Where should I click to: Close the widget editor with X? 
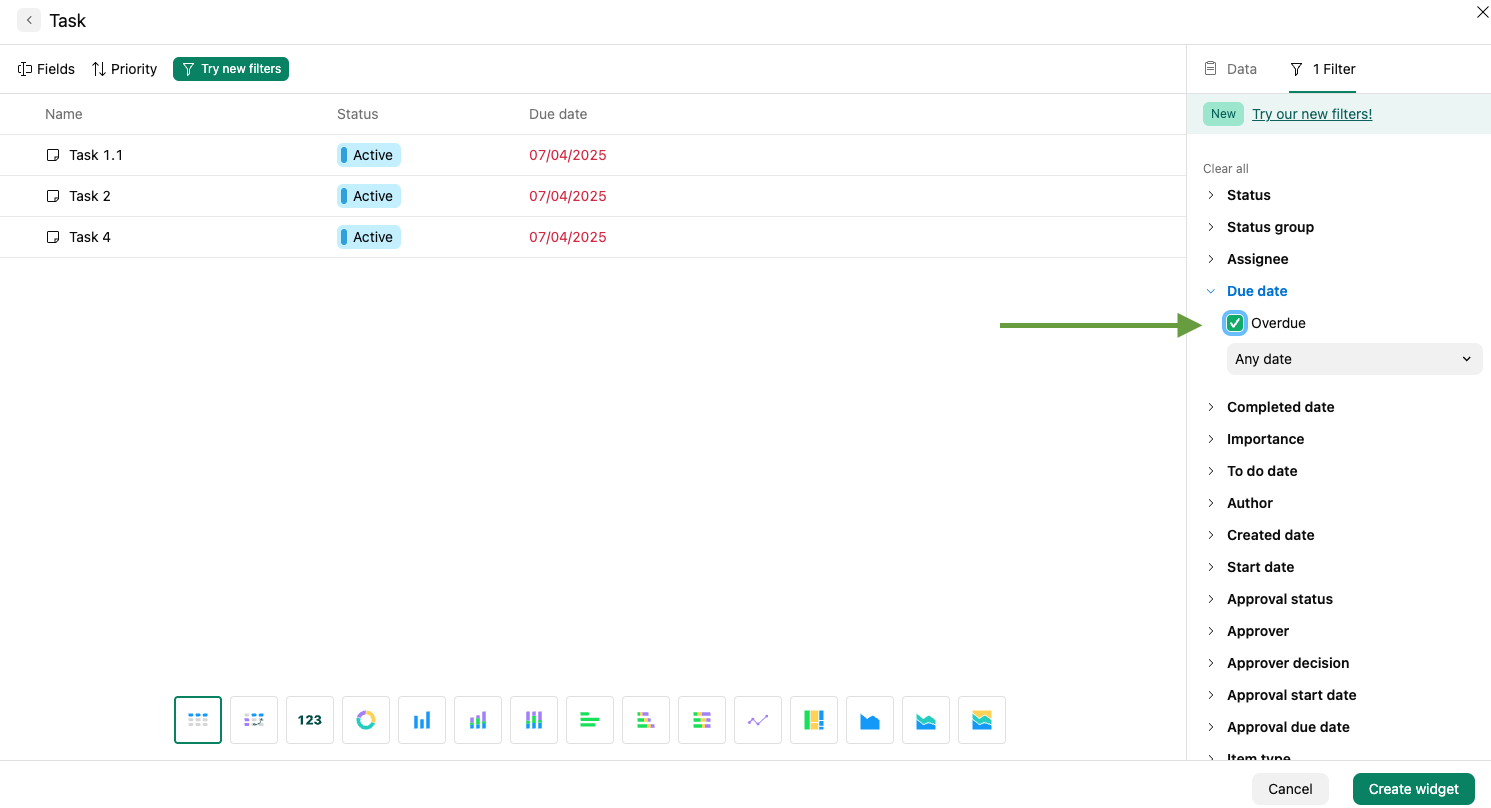point(1483,12)
